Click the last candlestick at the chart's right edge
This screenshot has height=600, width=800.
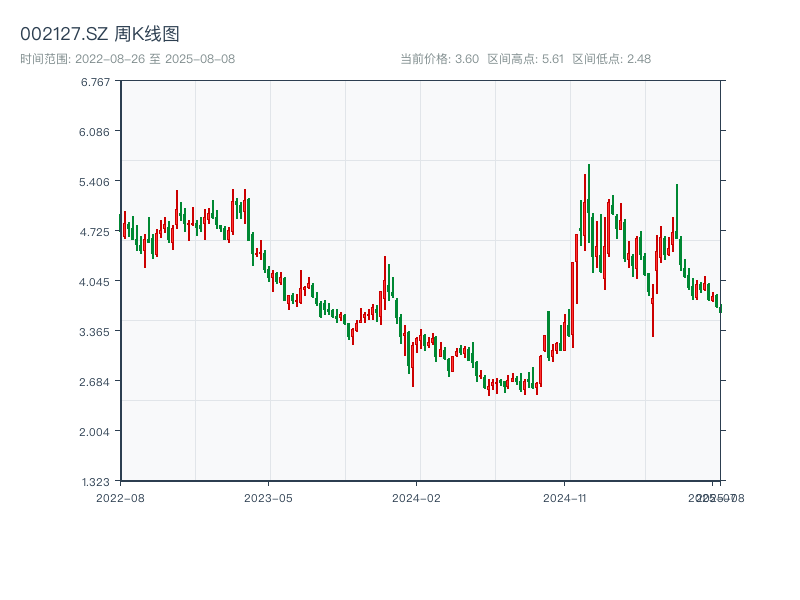click(720, 308)
